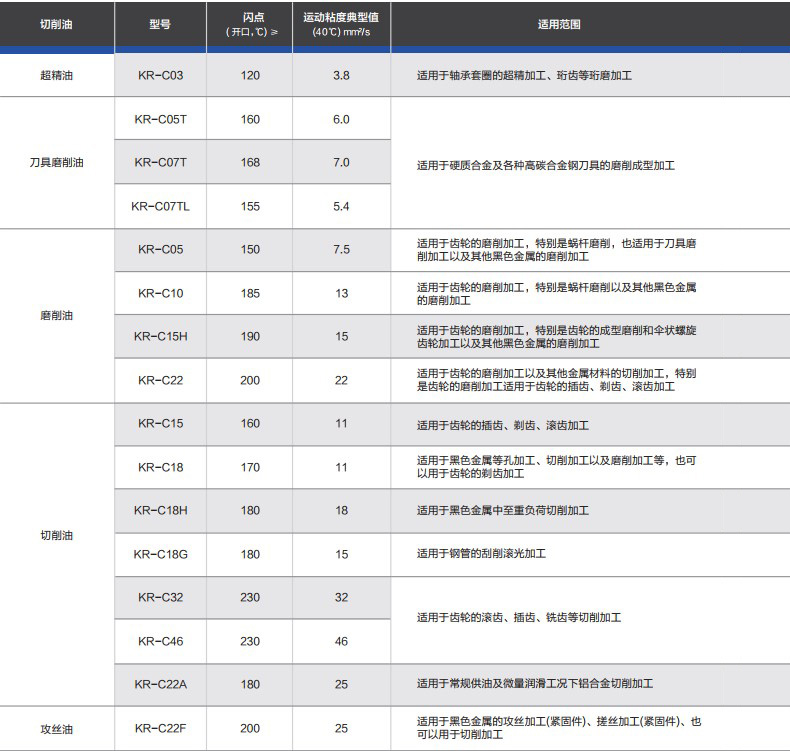Click the 闪点 column header
Viewport: 790px width, 751px height.
[250, 24]
